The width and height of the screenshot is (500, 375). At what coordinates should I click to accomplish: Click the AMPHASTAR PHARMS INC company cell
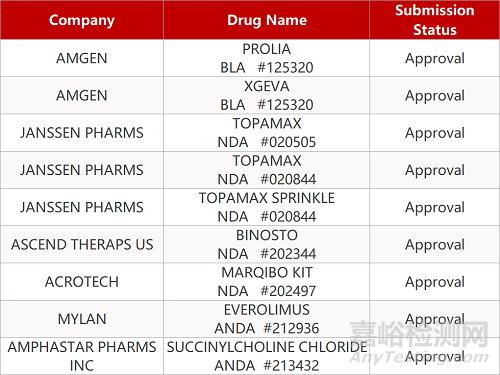[x=82, y=356]
